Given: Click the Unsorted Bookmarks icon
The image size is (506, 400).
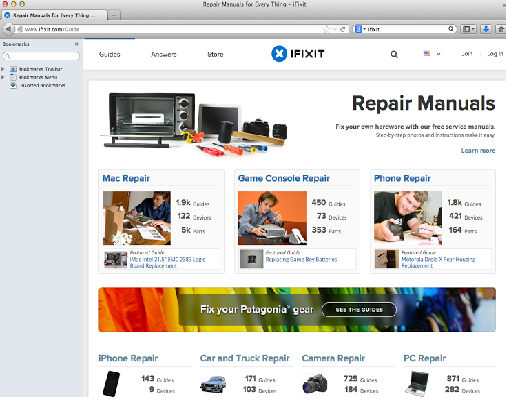Looking at the screenshot, I should click(x=13, y=85).
